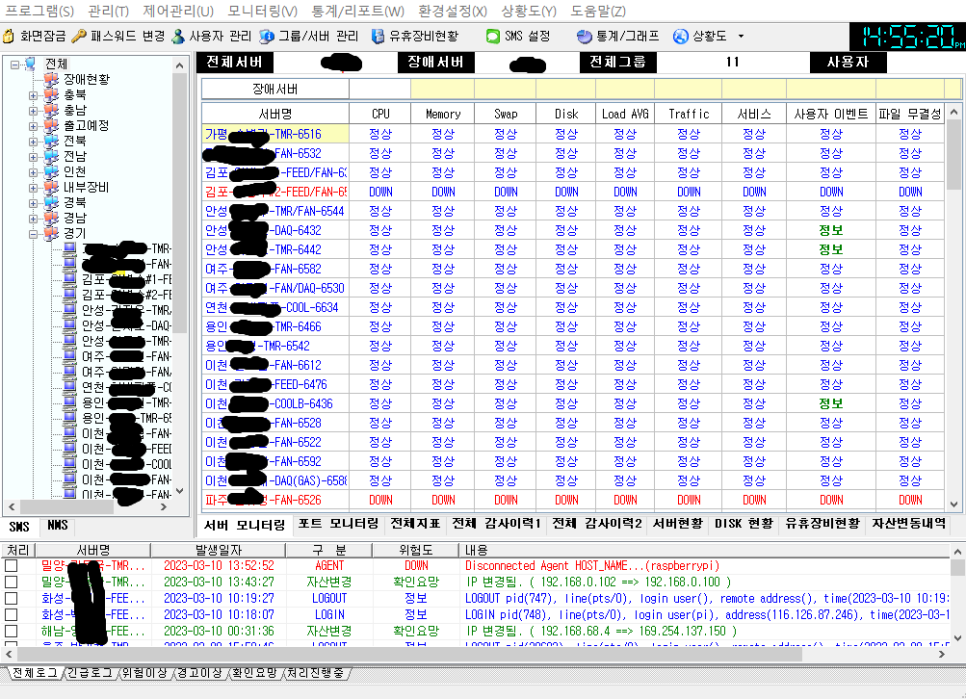Switch to the 자산변동내역 tab

pos(909,523)
